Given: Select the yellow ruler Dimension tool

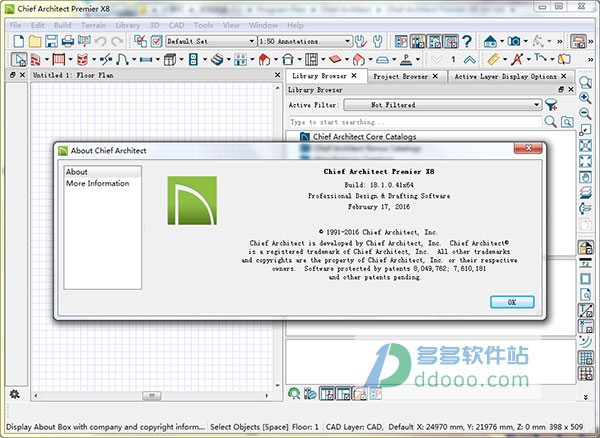Looking at the screenshot, I should [x=493, y=59].
